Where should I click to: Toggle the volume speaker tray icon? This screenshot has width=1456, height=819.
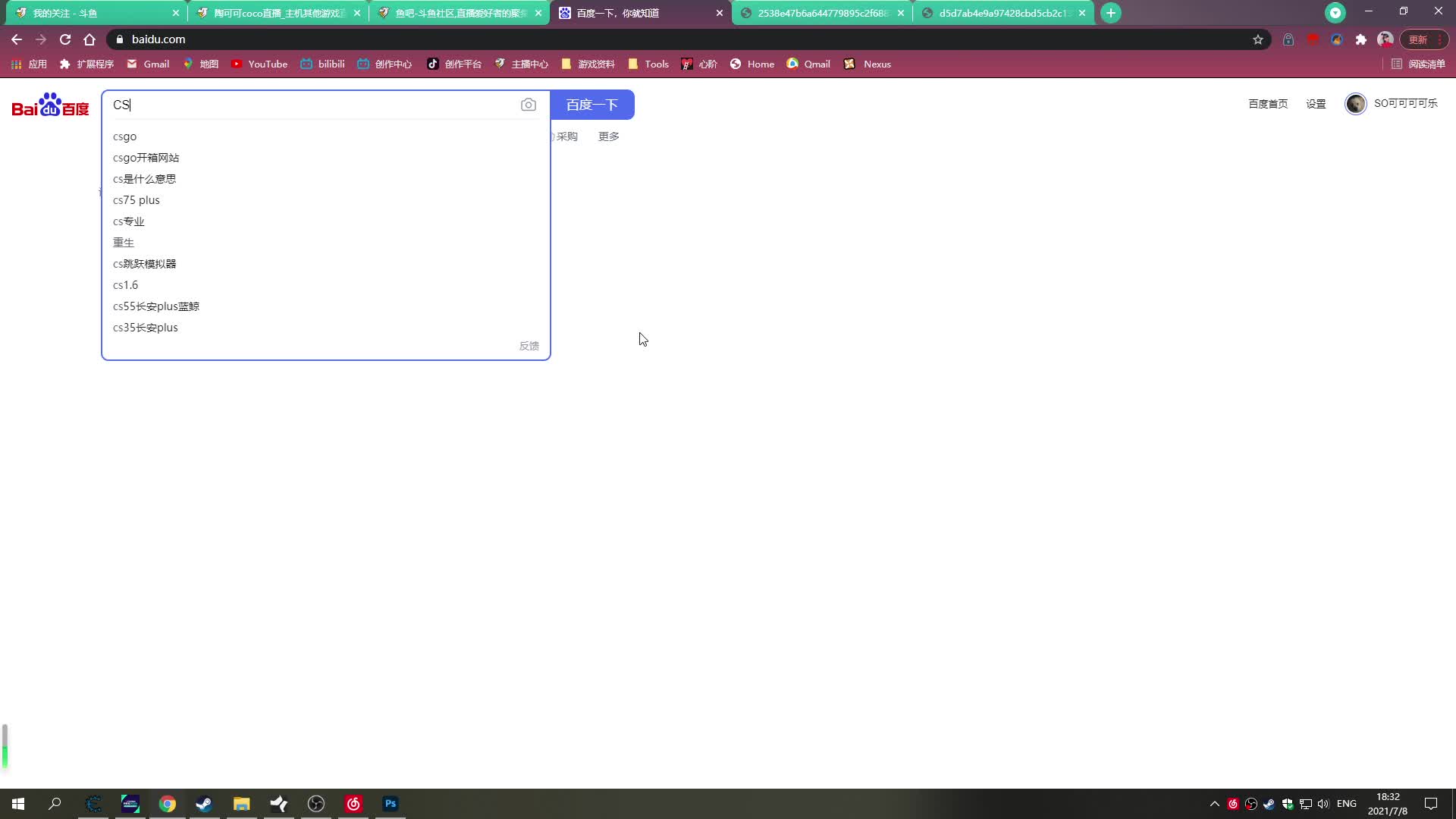1323,804
